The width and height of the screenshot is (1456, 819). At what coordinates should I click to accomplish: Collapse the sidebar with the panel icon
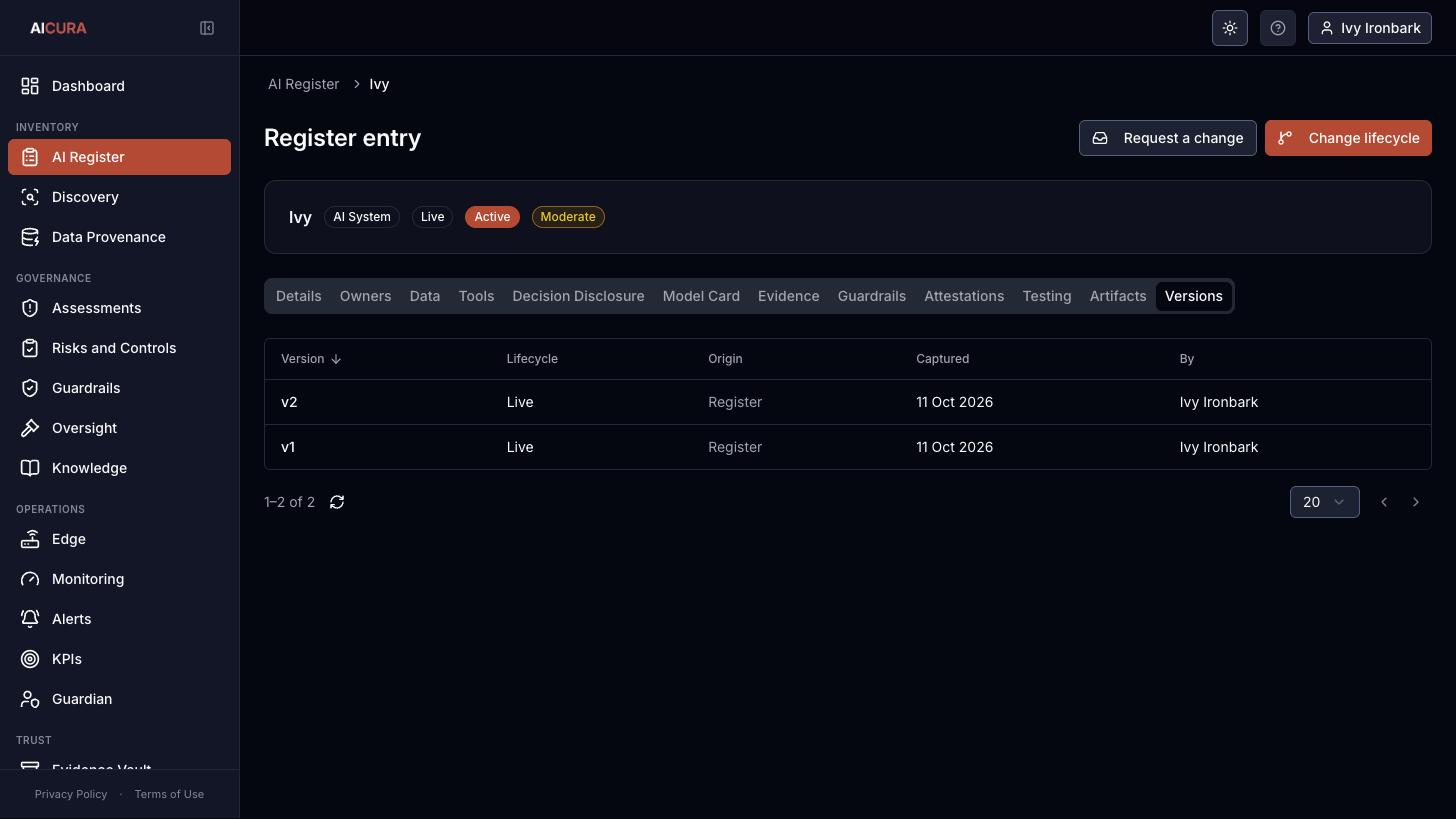click(x=207, y=28)
